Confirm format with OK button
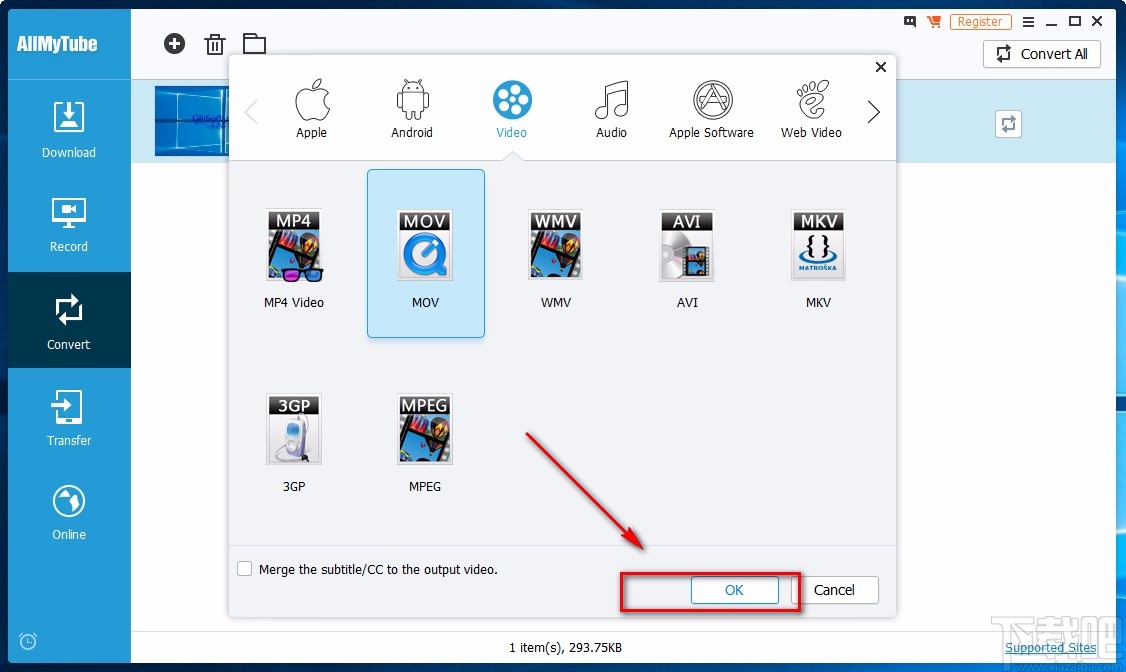The image size is (1126, 672). tap(735, 590)
